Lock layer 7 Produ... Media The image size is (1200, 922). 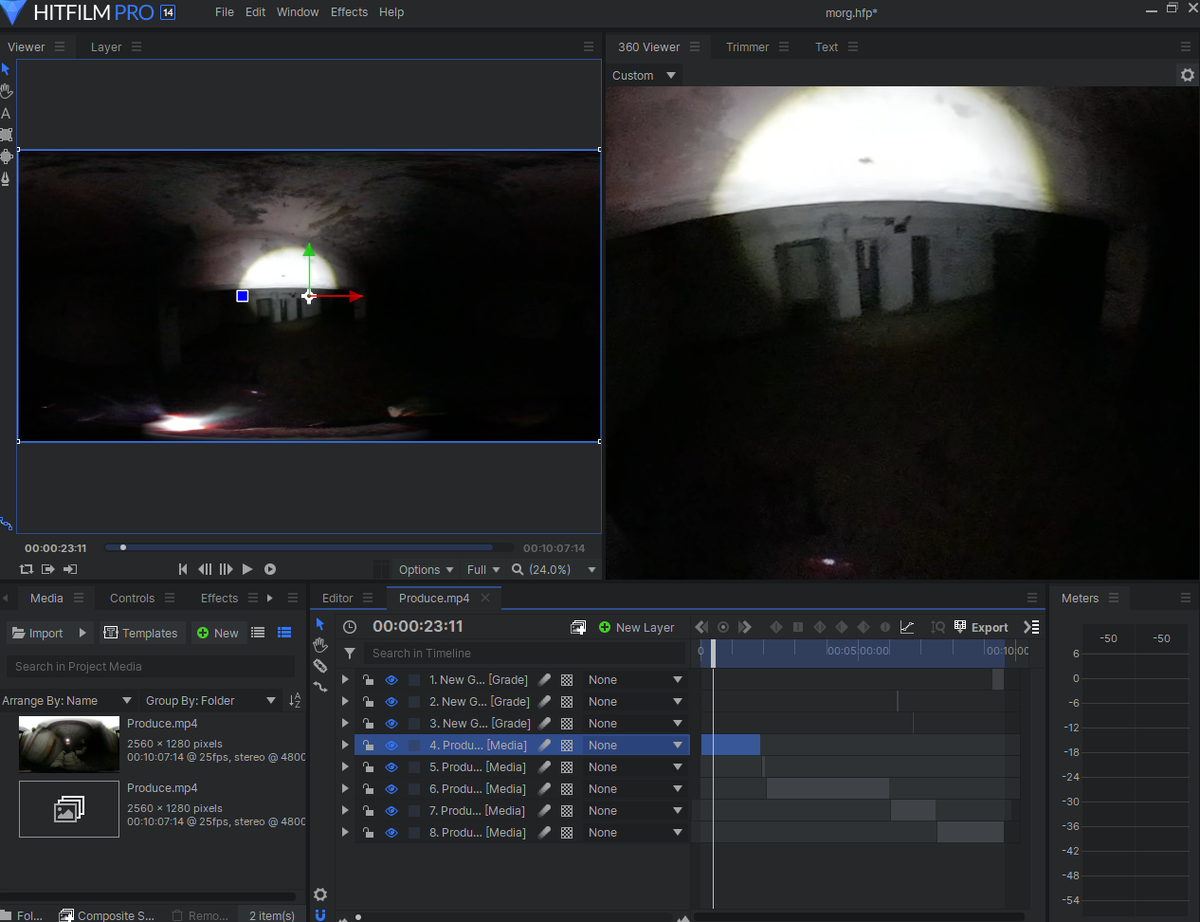(368, 811)
